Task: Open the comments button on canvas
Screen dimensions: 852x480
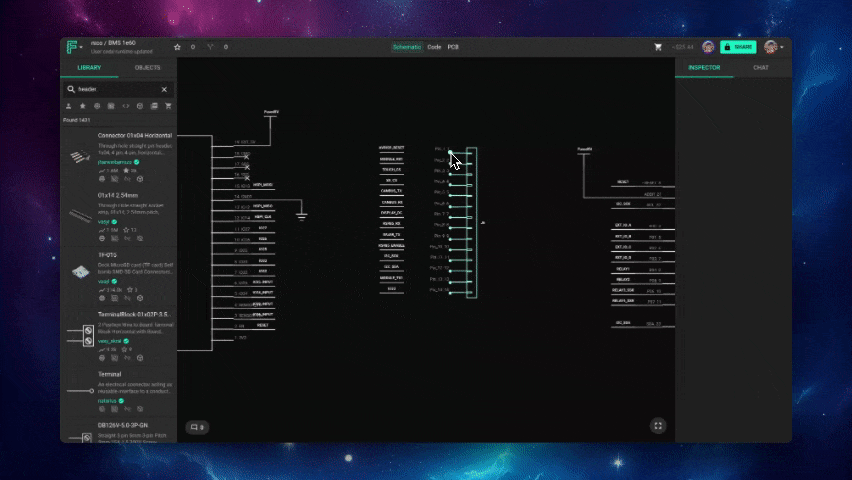Action: click(x=197, y=427)
